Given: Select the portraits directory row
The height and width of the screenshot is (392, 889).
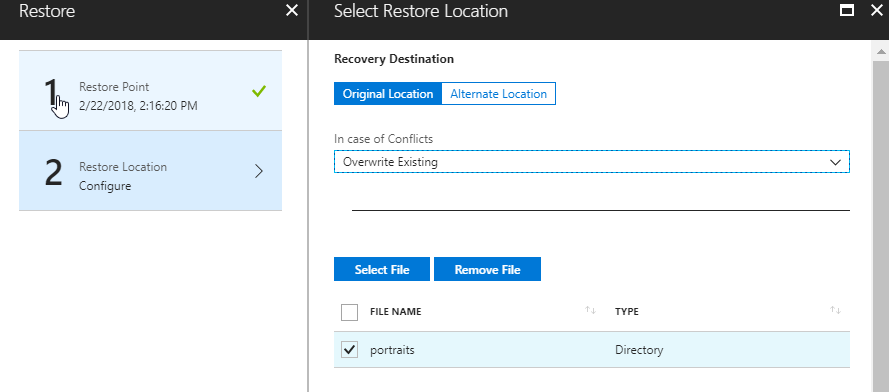Looking at the screenshot, I should (x=592, y=350).
